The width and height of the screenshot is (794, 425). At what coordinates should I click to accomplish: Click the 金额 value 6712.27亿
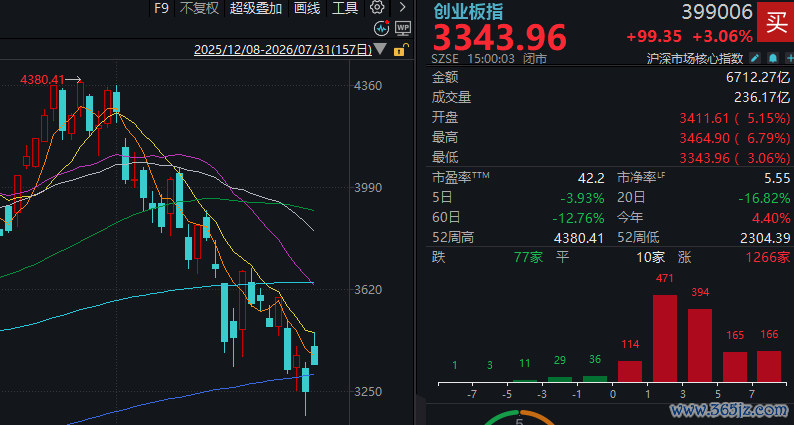click(758, 78)
